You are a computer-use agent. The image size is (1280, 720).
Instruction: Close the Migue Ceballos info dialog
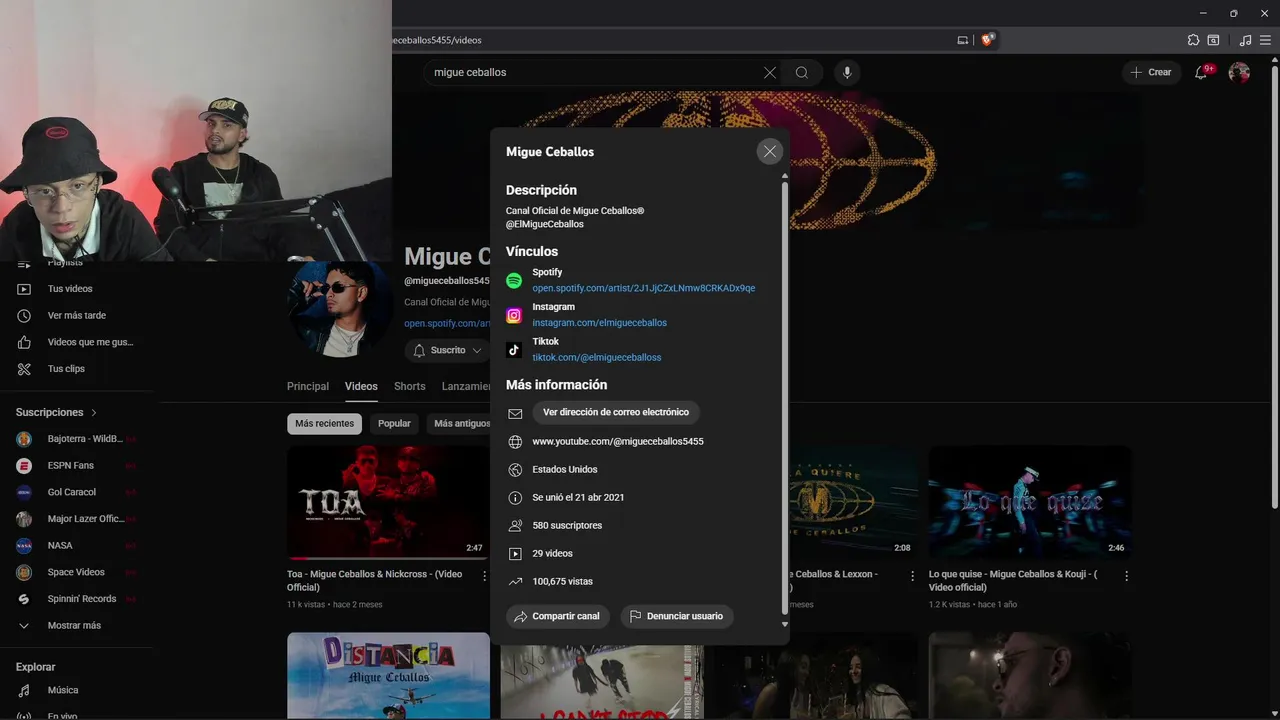[769, 151]
